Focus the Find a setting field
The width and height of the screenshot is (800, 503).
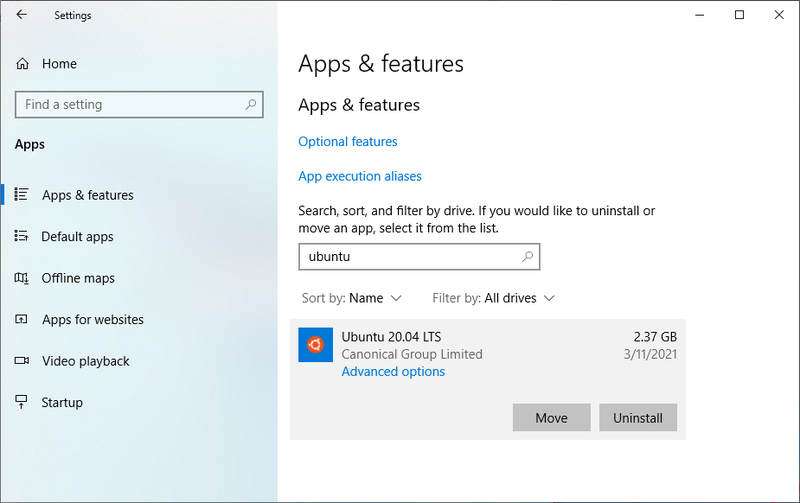pyautogui.click(x=139, y=105)
